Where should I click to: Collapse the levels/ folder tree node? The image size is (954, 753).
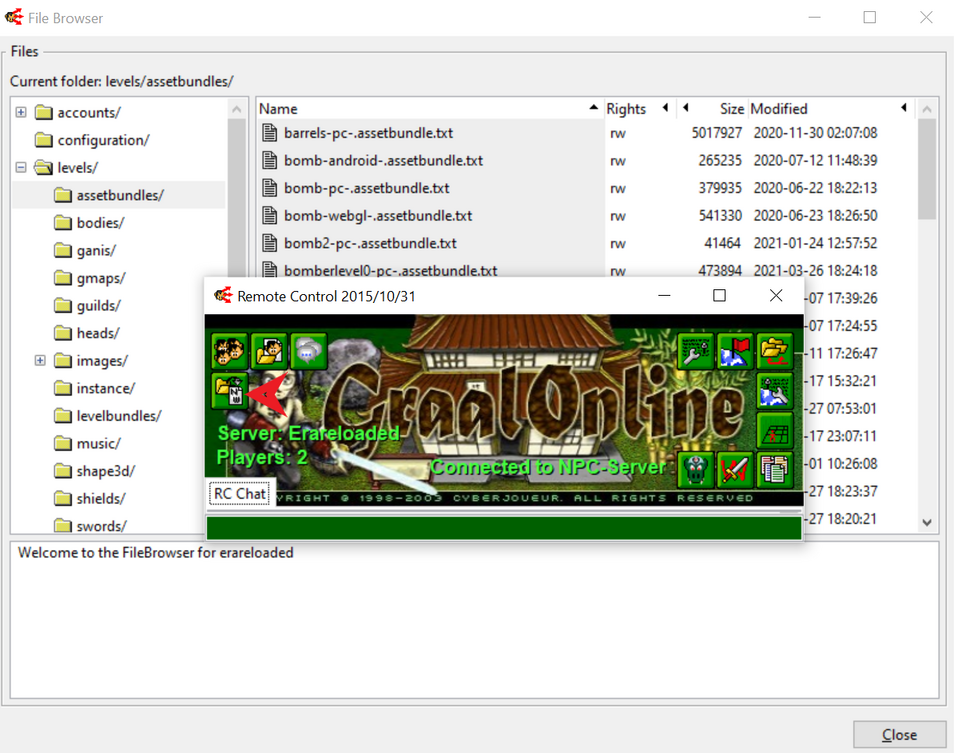pyautogui.click(x=21, y=168)
